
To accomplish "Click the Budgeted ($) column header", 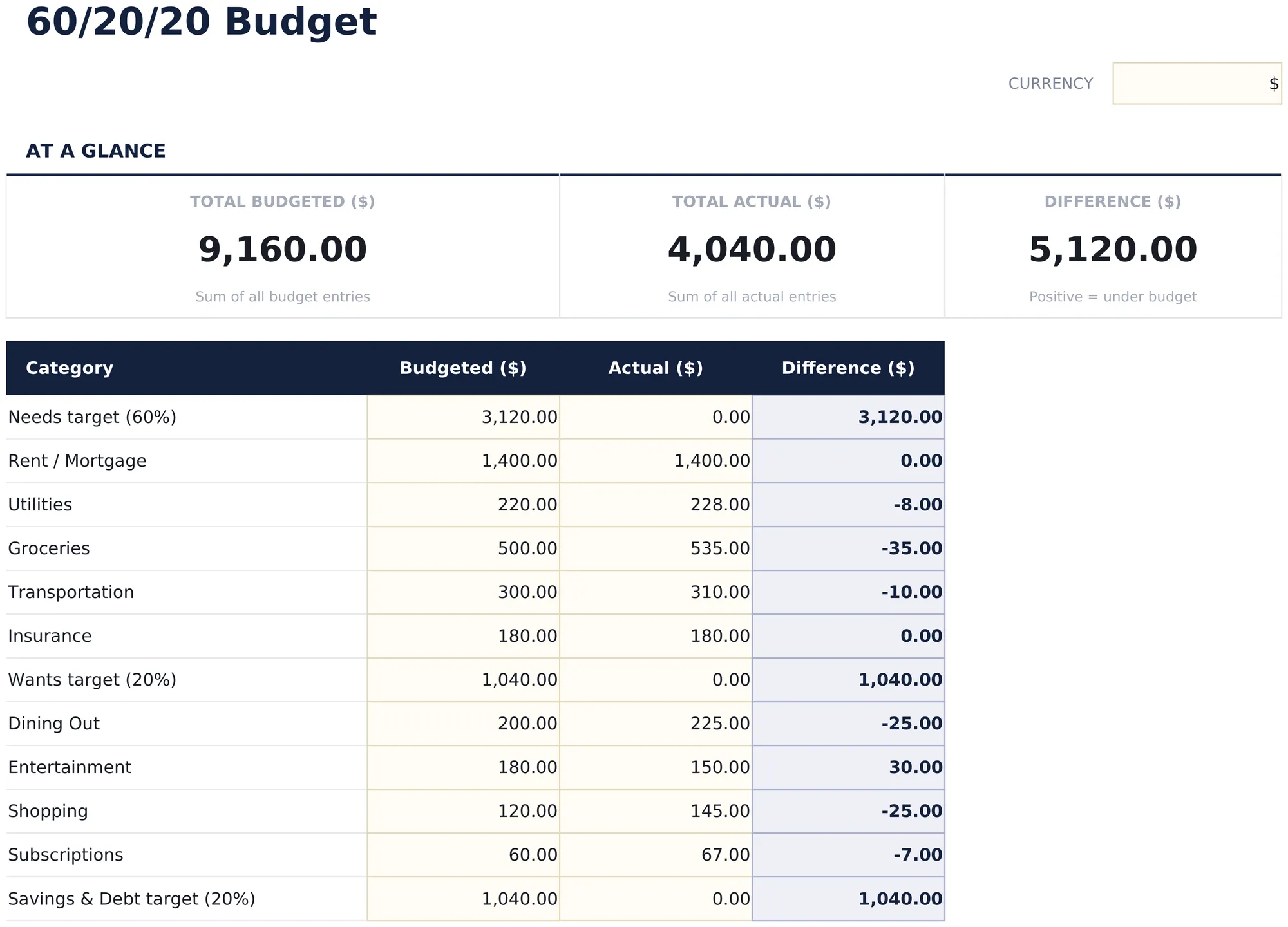I will coord(463,368).
